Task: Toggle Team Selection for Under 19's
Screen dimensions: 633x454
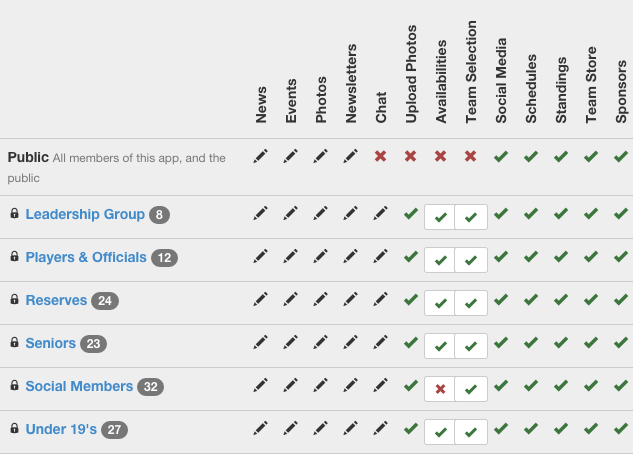Action: (471, 432)
